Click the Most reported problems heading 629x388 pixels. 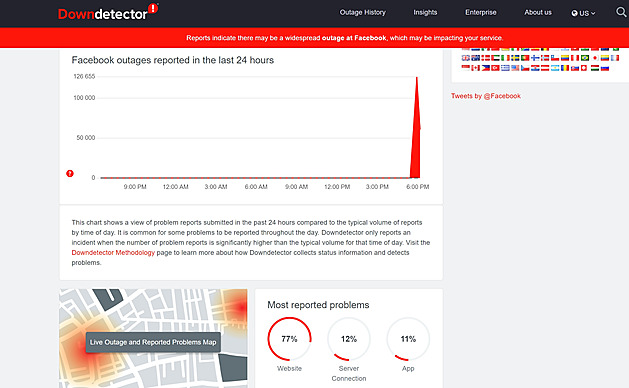(x=318, y=305)
